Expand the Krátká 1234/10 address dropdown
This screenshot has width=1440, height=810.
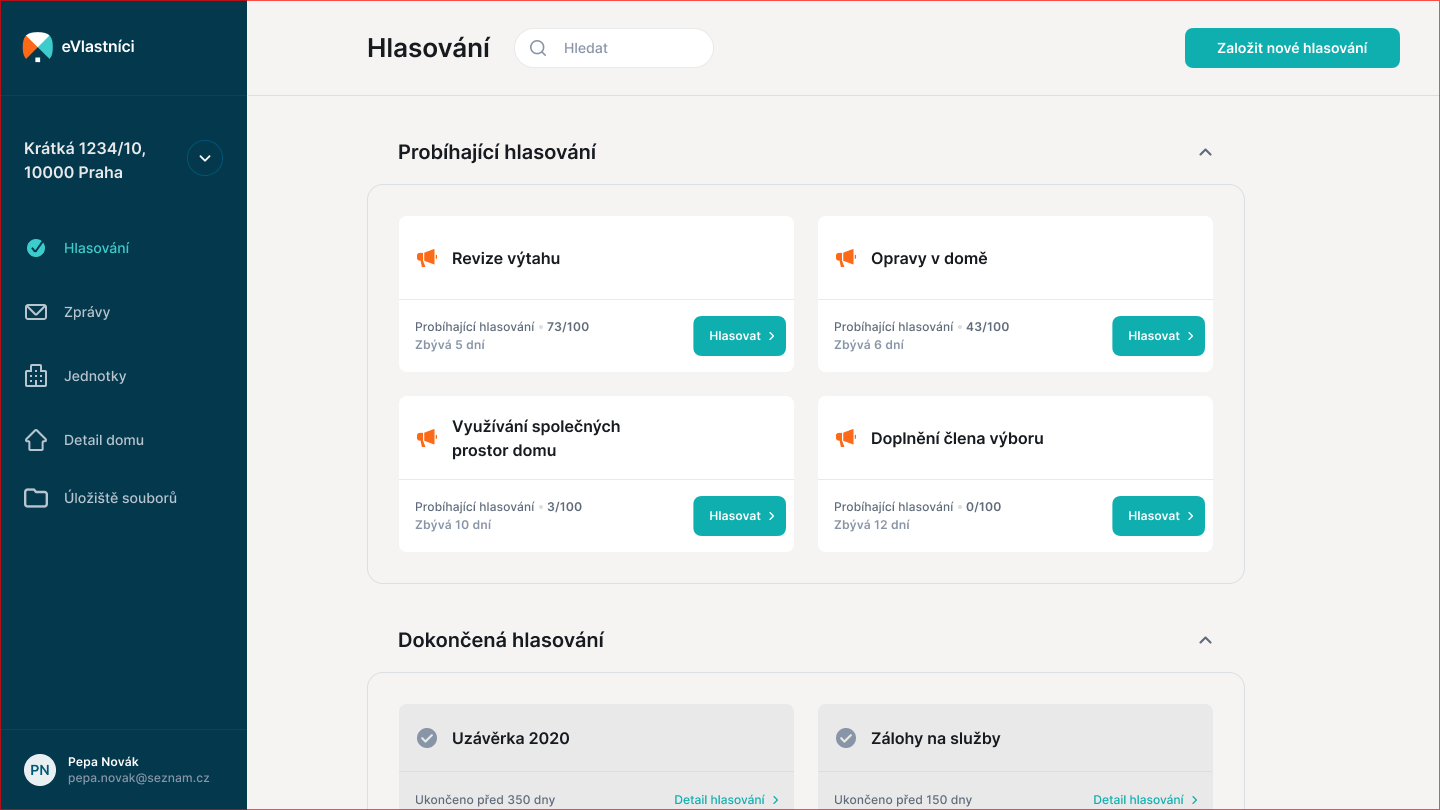[x=205, y=158]
